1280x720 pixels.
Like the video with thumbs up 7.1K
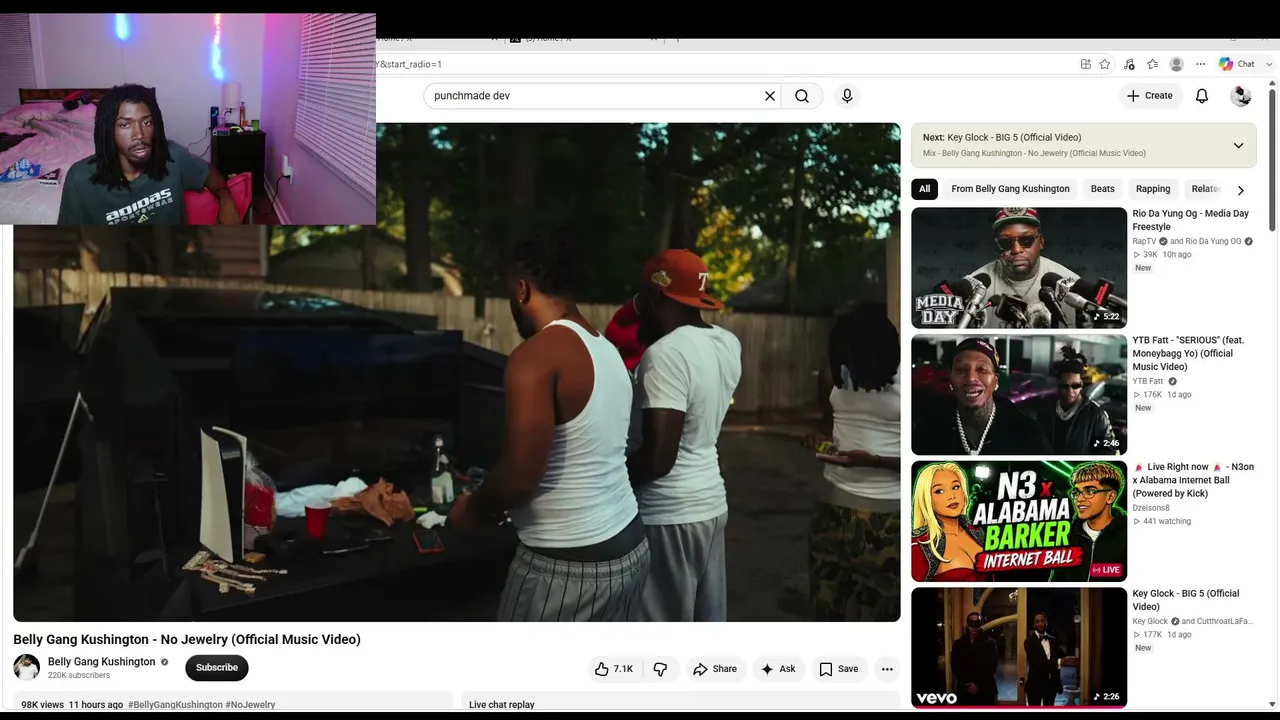pyautogui.click(x=614, y=669)
